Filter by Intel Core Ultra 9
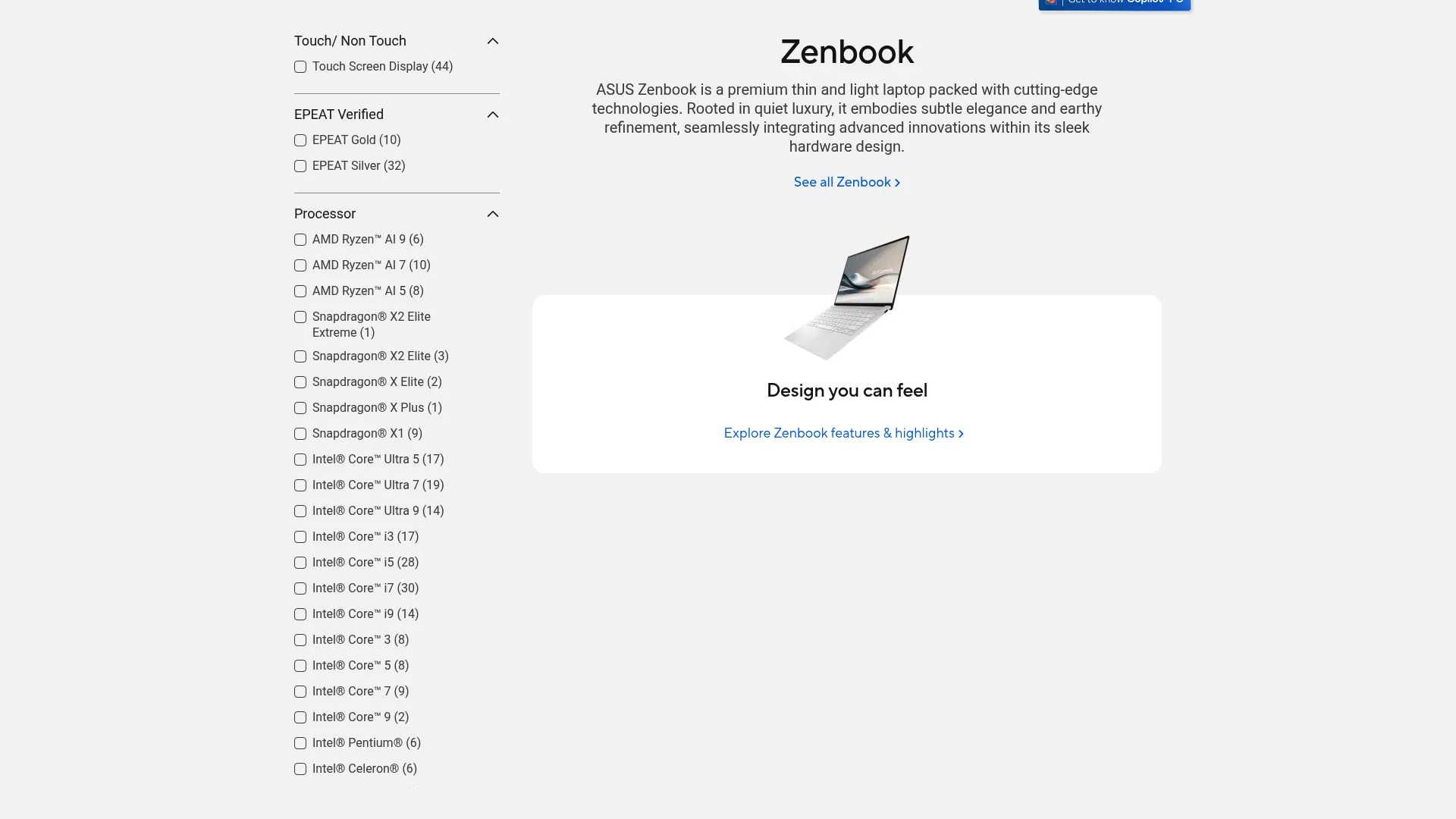This screenshot has width=1456, height=819. tap(300, 511)
